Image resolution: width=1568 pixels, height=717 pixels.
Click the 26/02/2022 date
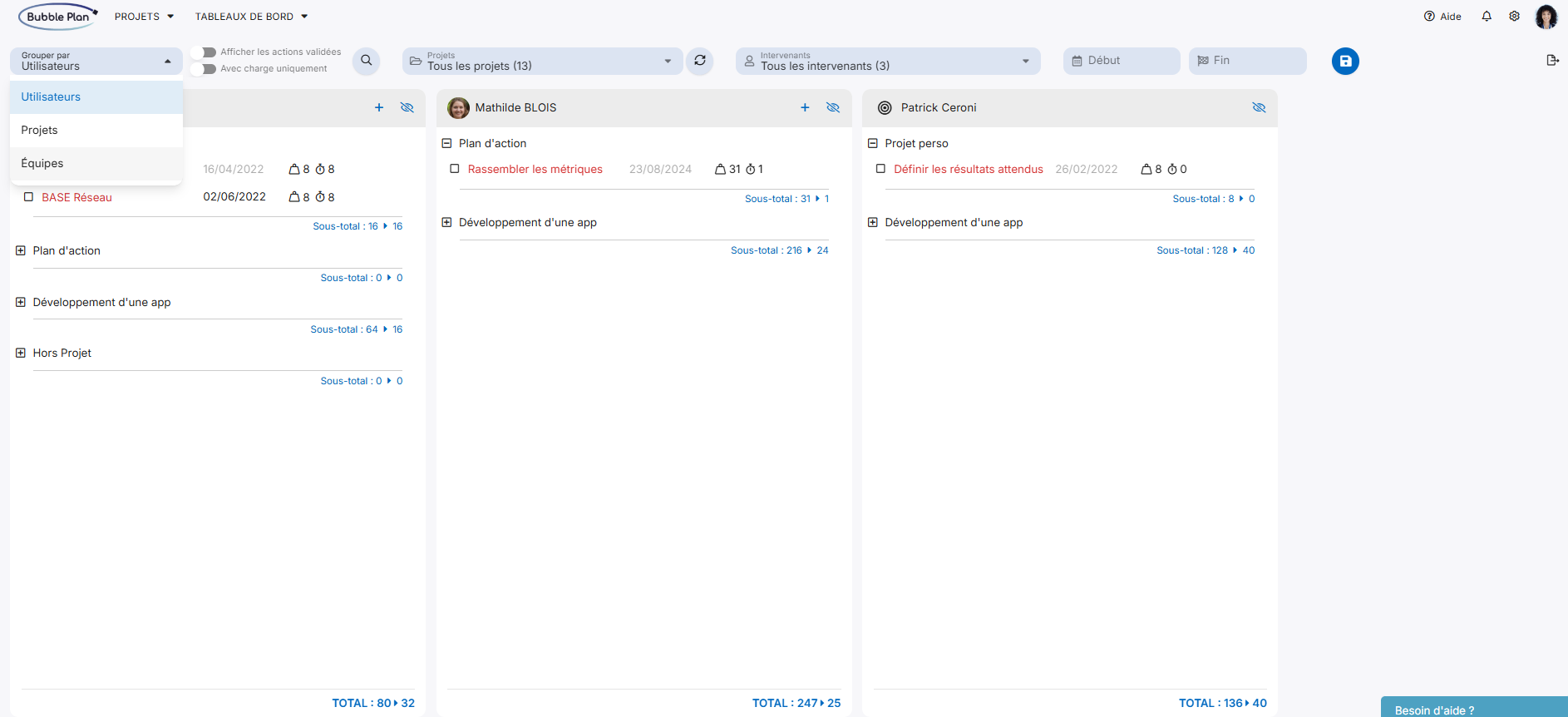pyautogui.click(x=1087, y=169)
